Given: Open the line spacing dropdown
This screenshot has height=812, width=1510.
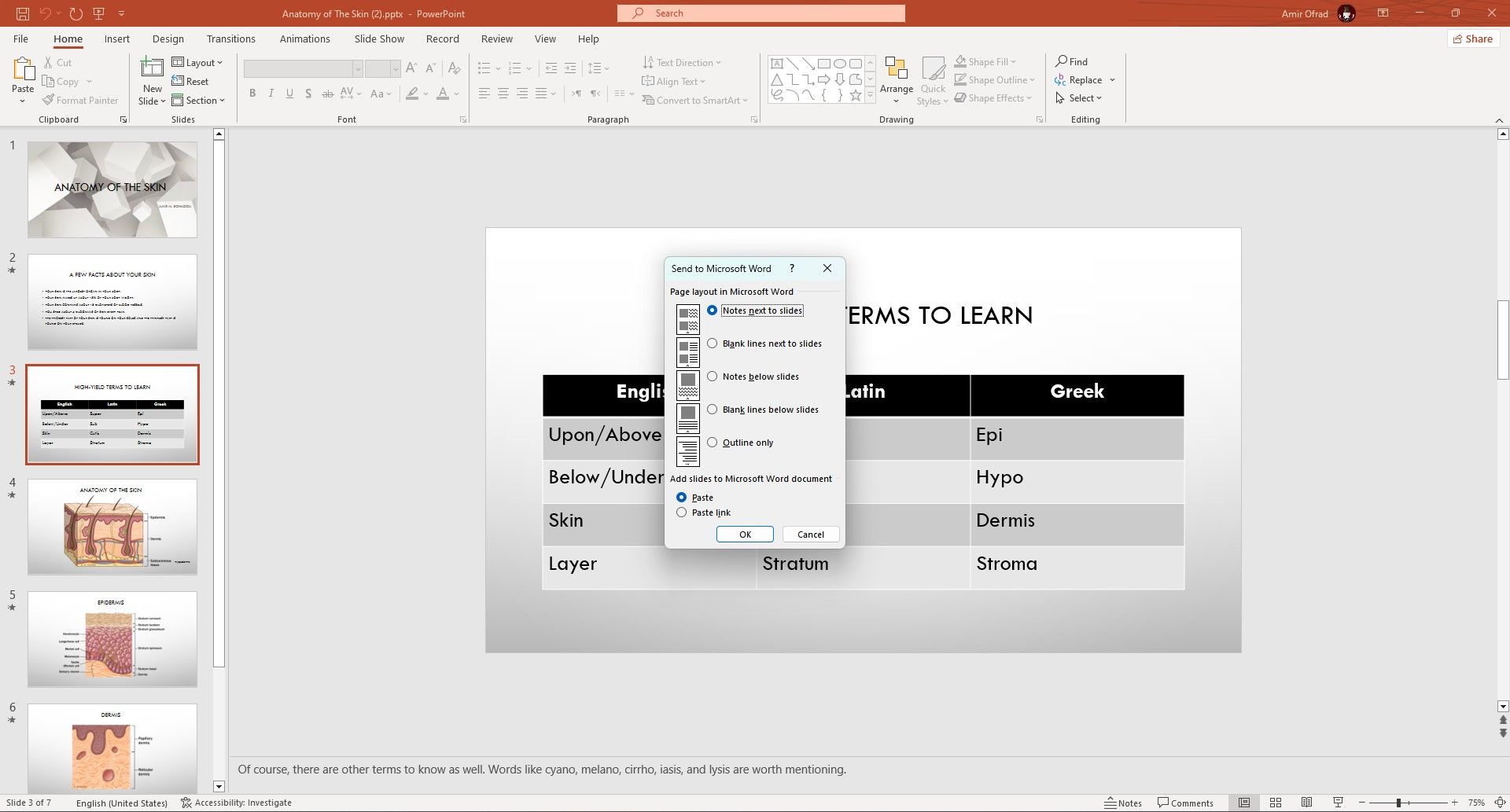Looking at the screenshot, I should tap(606, 68).
